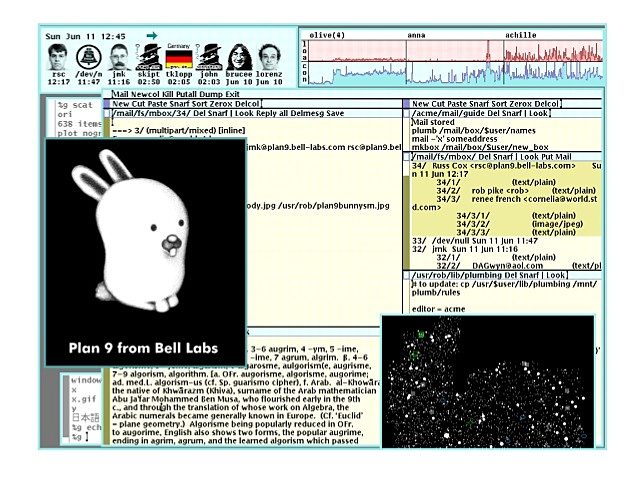Click the 'editor = acme' line in plumbing

[x=438, y=309]
